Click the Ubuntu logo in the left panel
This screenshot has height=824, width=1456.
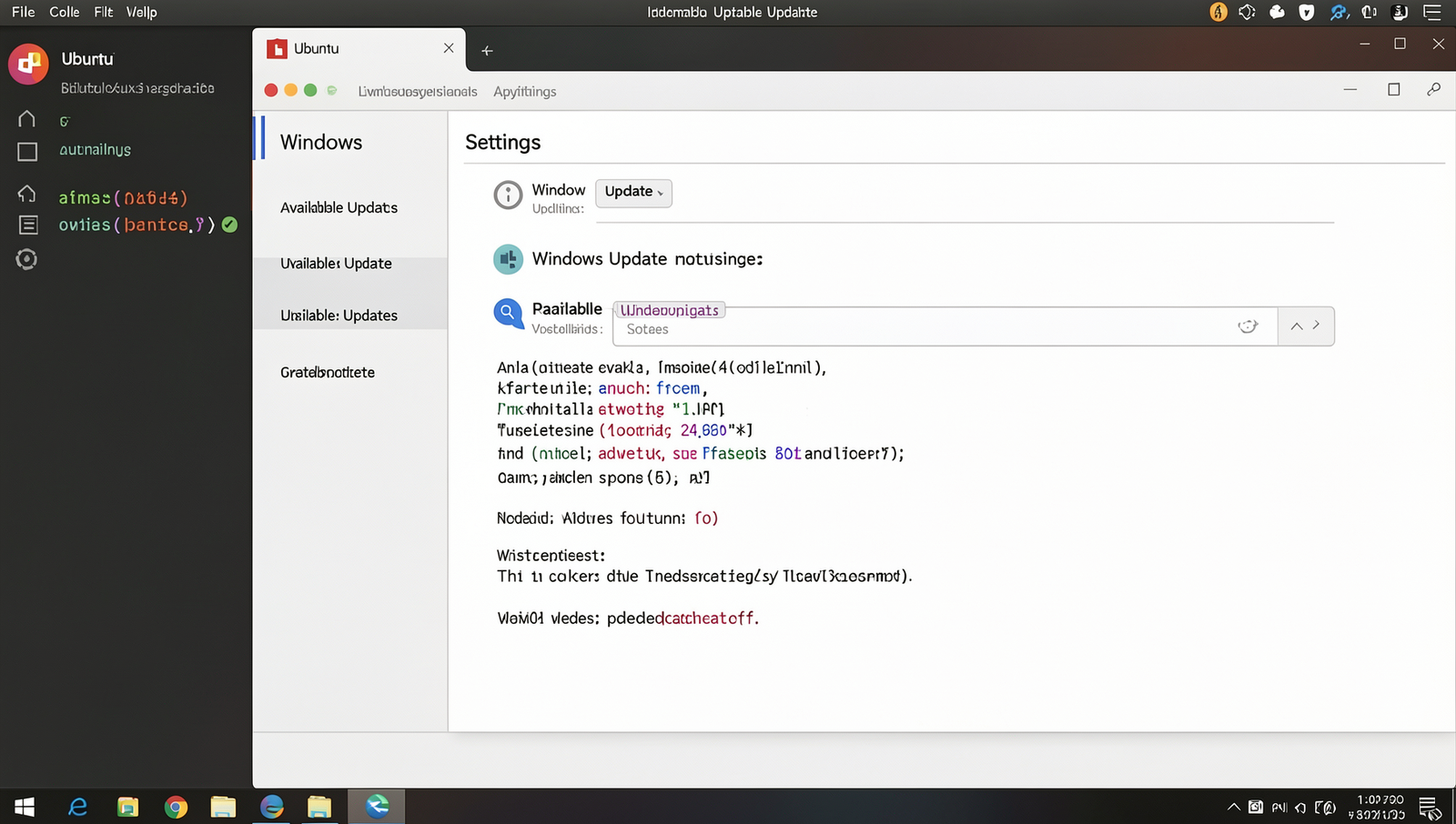point(28,64)
